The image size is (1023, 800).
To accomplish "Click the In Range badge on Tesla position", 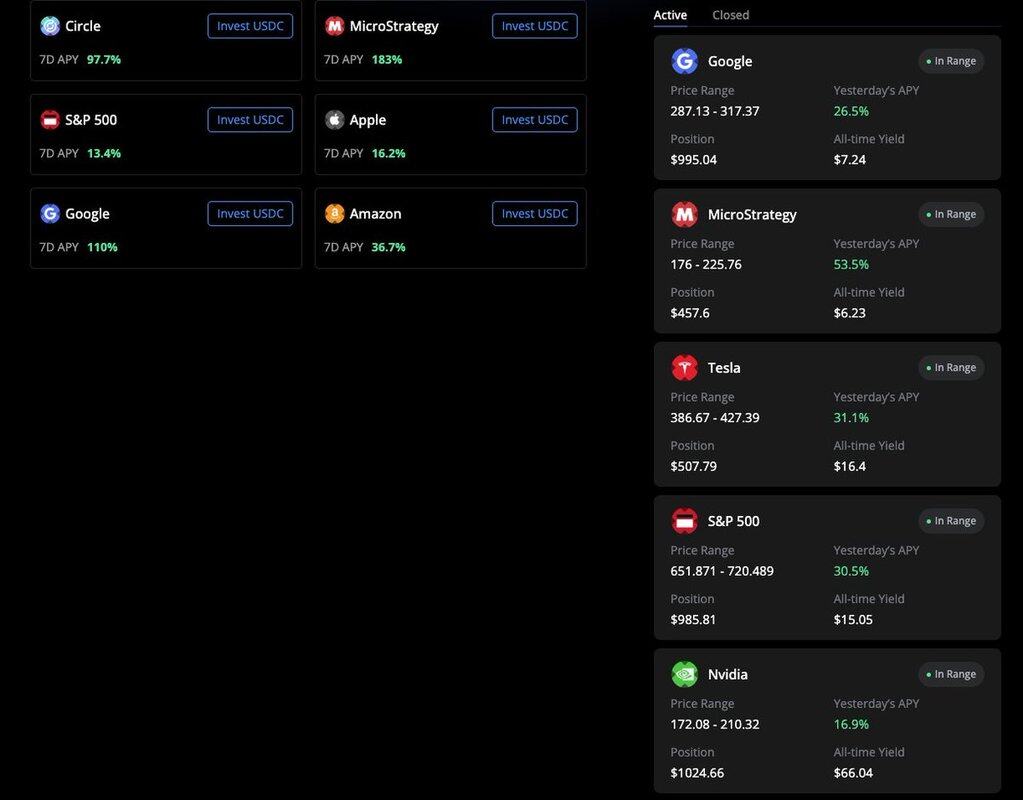I will pos(951,368).
